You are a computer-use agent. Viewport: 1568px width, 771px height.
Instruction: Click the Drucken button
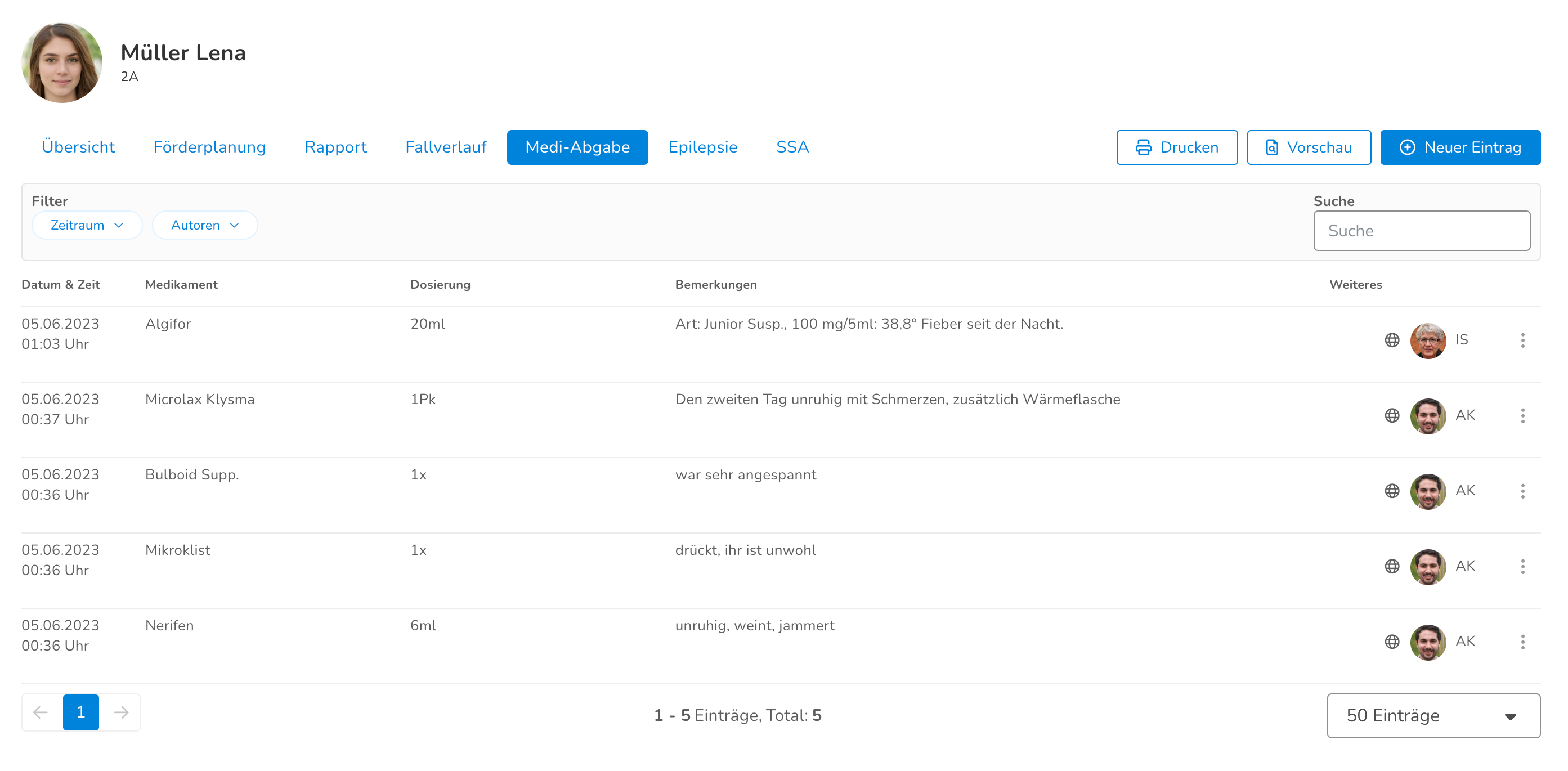point(1176,147)
